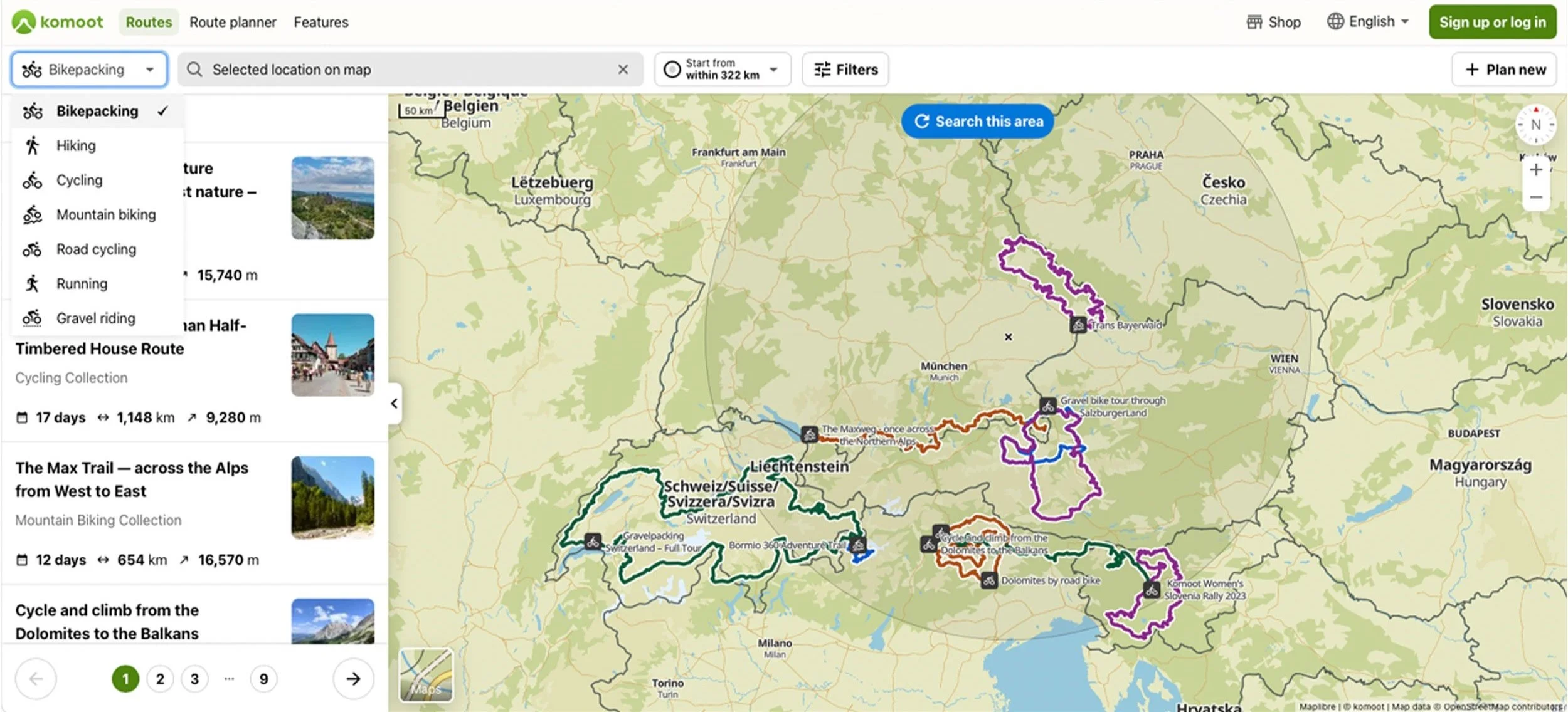Click the map compass north icon
This screenshot has height=712, width=1568.
pyautogui.click(x=1535, y=124)
